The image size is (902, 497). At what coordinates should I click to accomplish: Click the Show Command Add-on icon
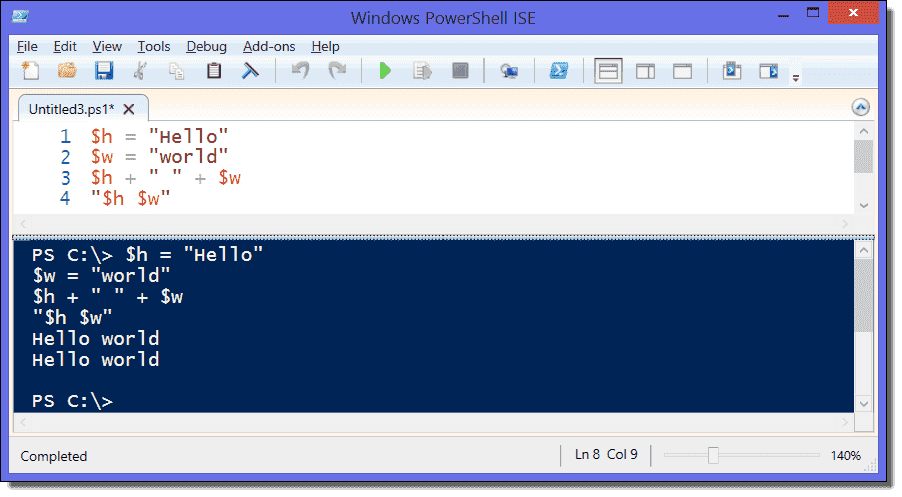(769, 71)
